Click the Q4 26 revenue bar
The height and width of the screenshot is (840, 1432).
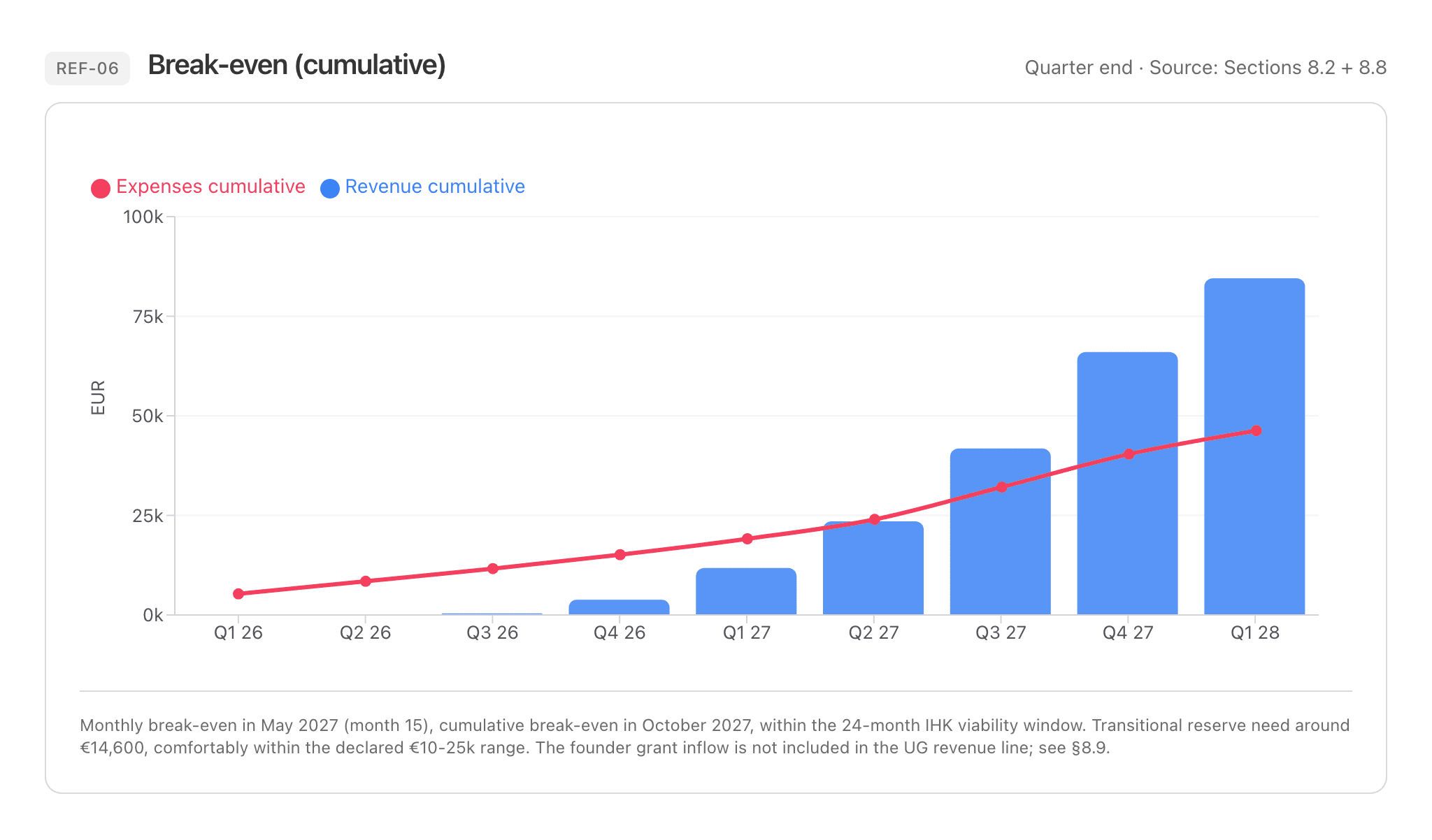click(620, 607)
